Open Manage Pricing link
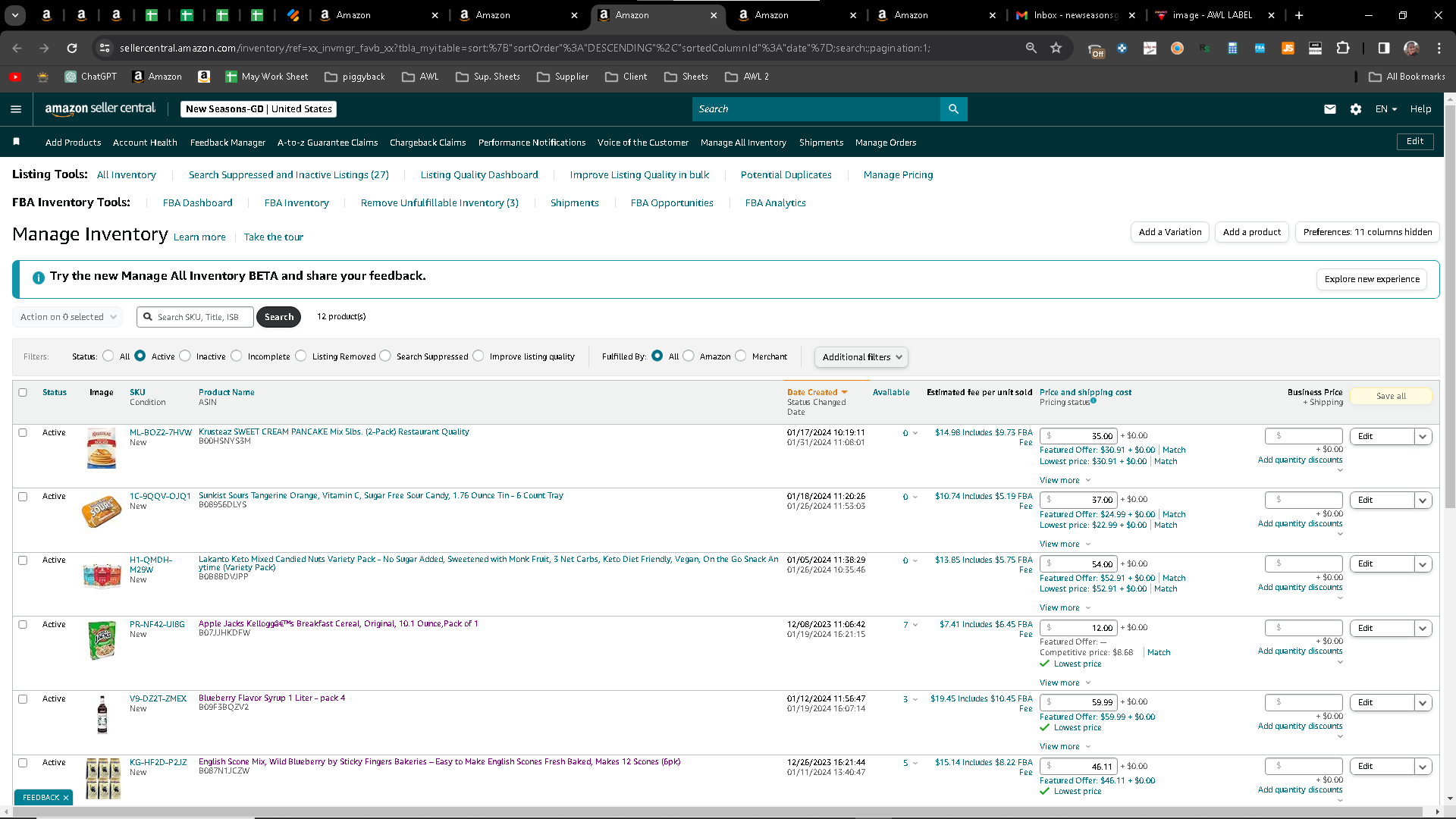Image resolution: width=1456 pixels, height=819 pixels. coord(898,175)
